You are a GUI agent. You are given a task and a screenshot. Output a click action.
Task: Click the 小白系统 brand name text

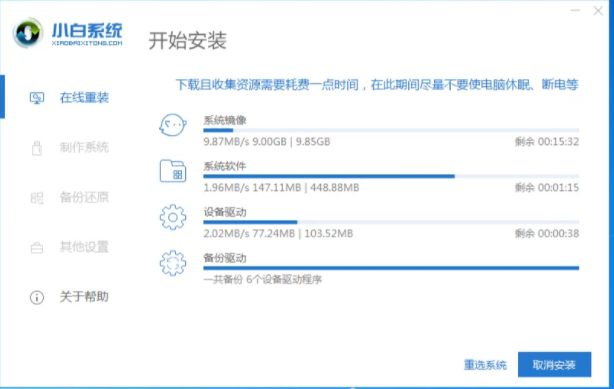click(x=87, y=31)
